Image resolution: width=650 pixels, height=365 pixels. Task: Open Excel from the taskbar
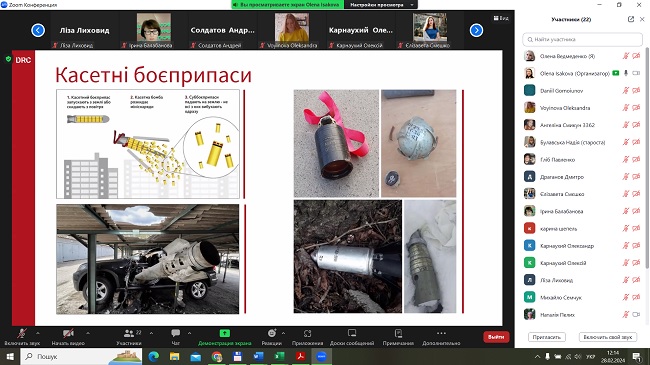(279, 356)
